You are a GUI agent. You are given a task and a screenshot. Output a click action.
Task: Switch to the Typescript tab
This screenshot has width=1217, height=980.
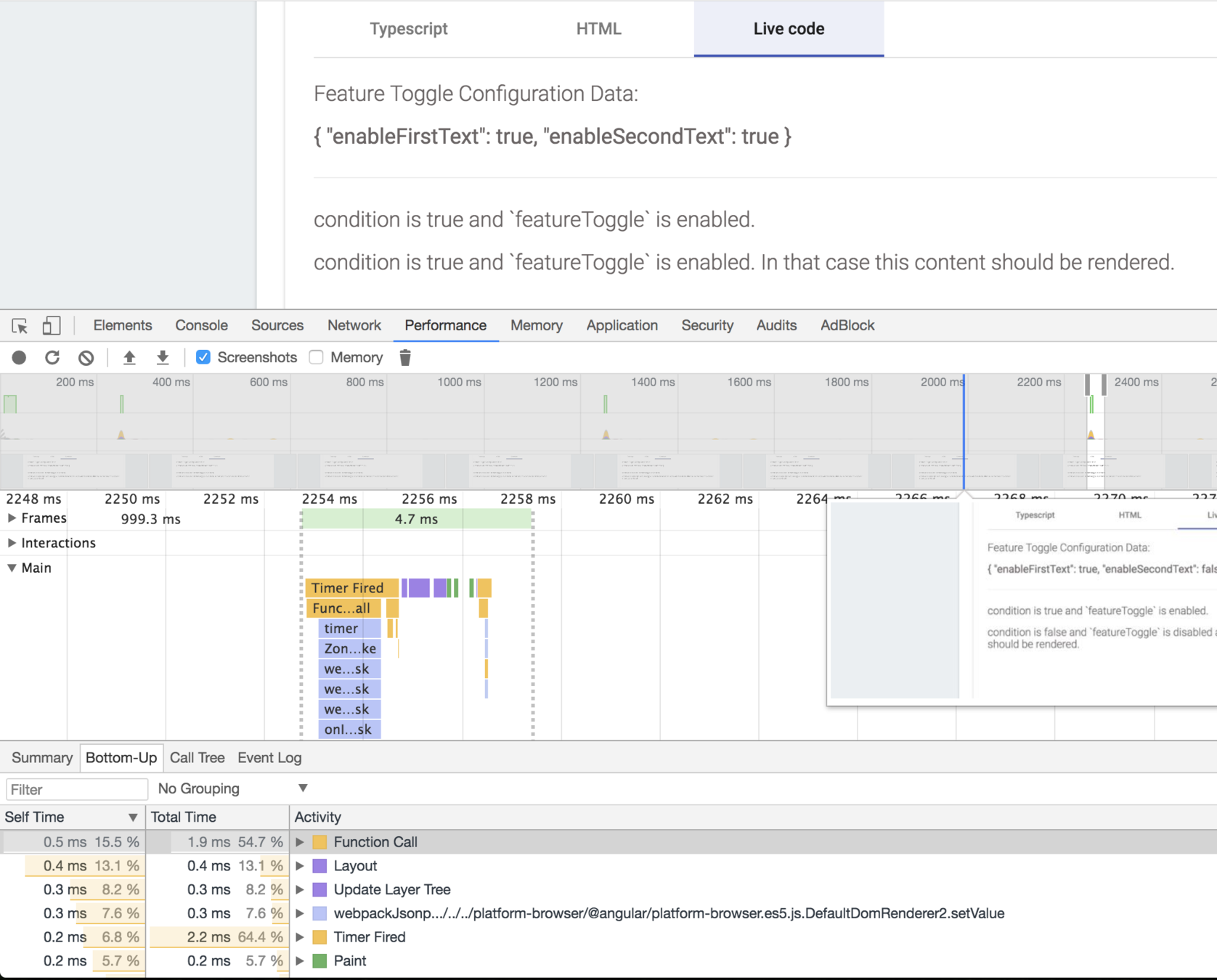[409, 29]
